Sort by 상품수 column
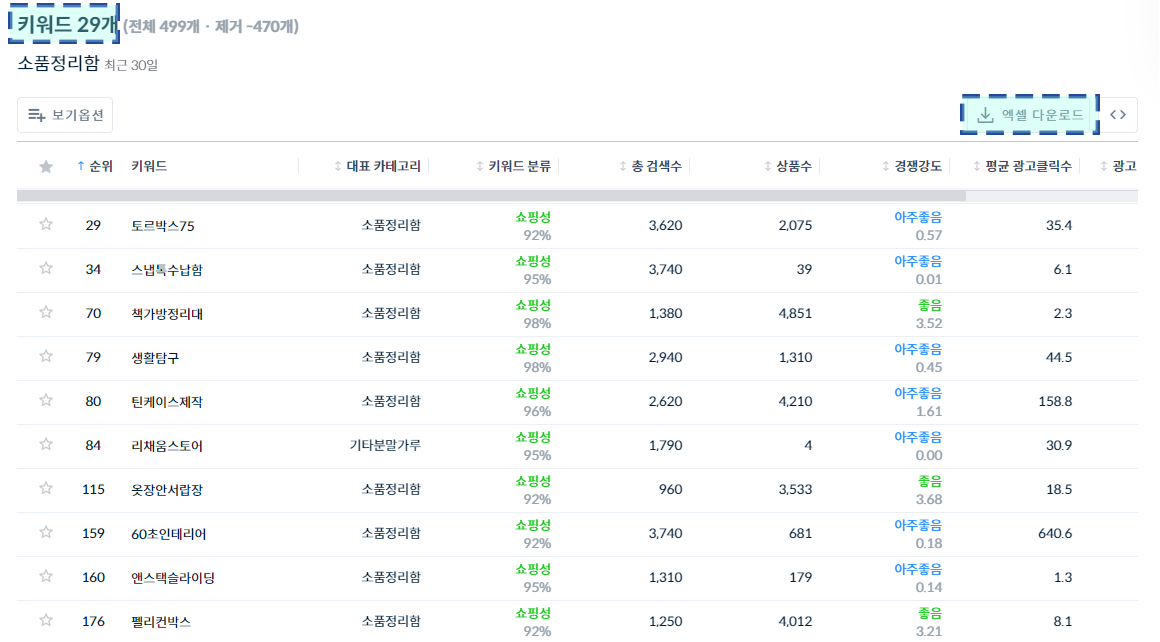 [788, 166]
